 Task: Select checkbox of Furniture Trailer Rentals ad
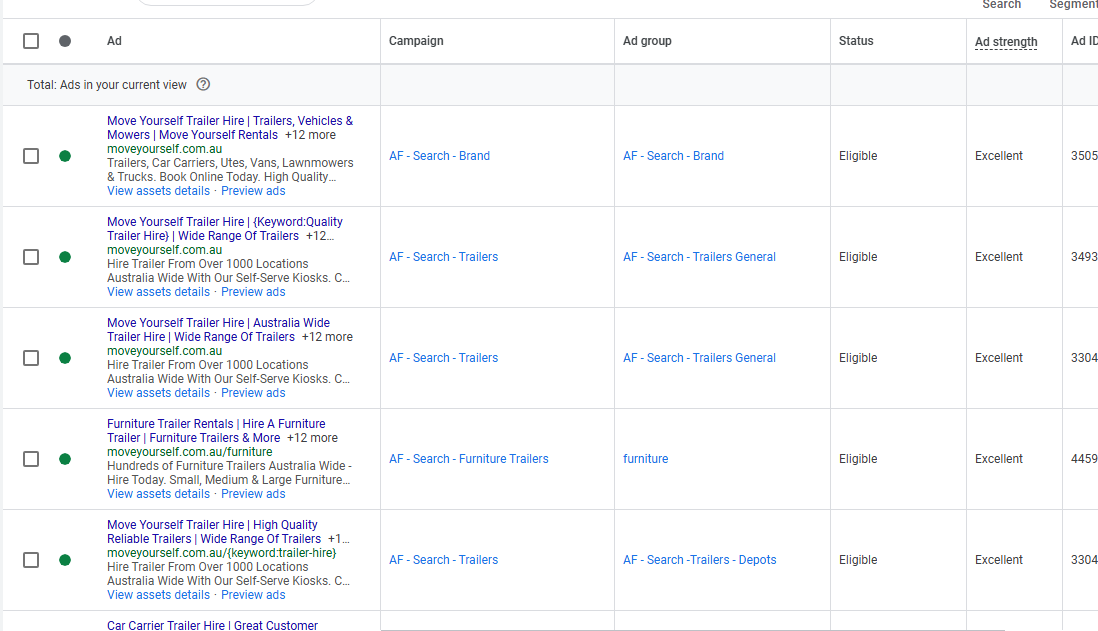click(x=31, y=459)
